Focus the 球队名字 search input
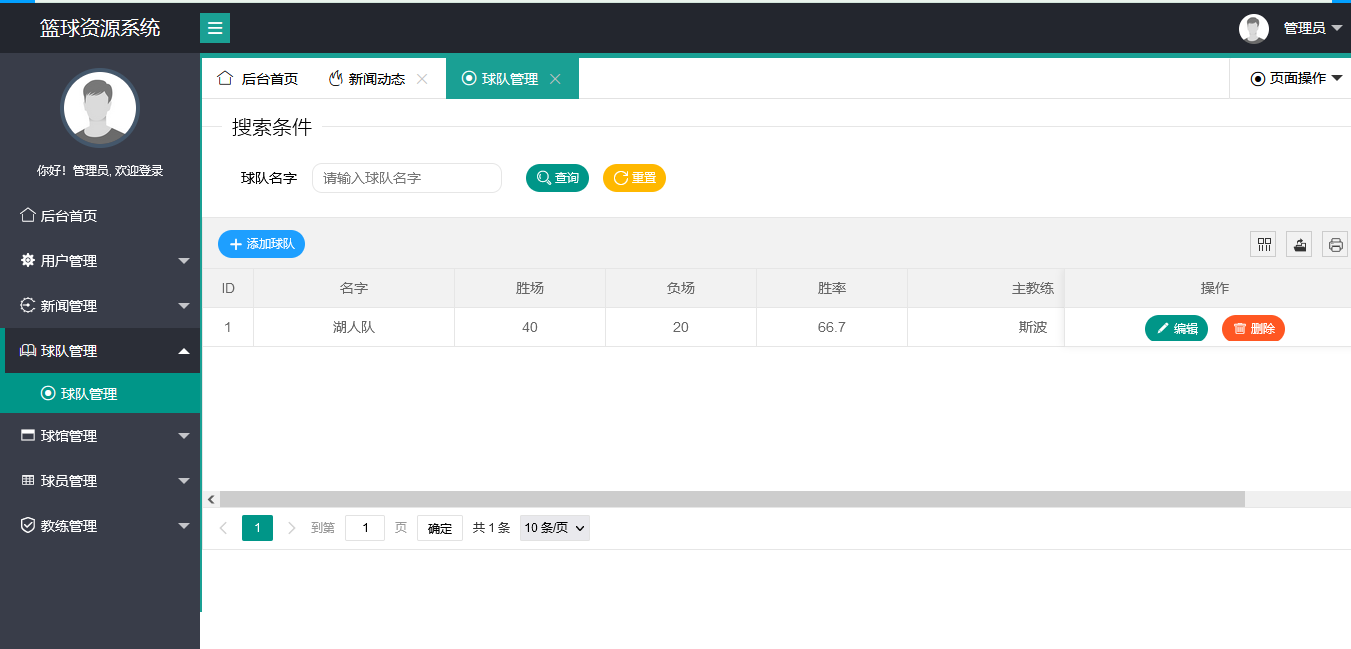 point(407,178)
